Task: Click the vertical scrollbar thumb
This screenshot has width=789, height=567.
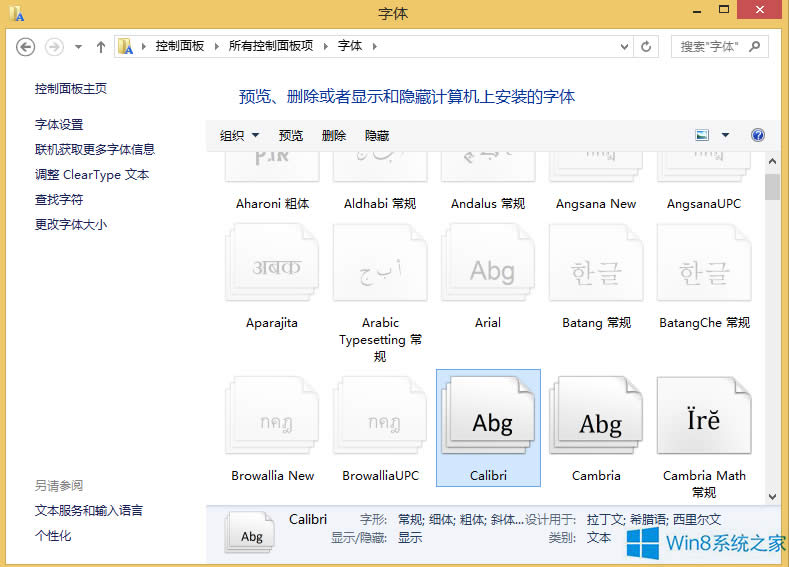Action: coord(772,187)
